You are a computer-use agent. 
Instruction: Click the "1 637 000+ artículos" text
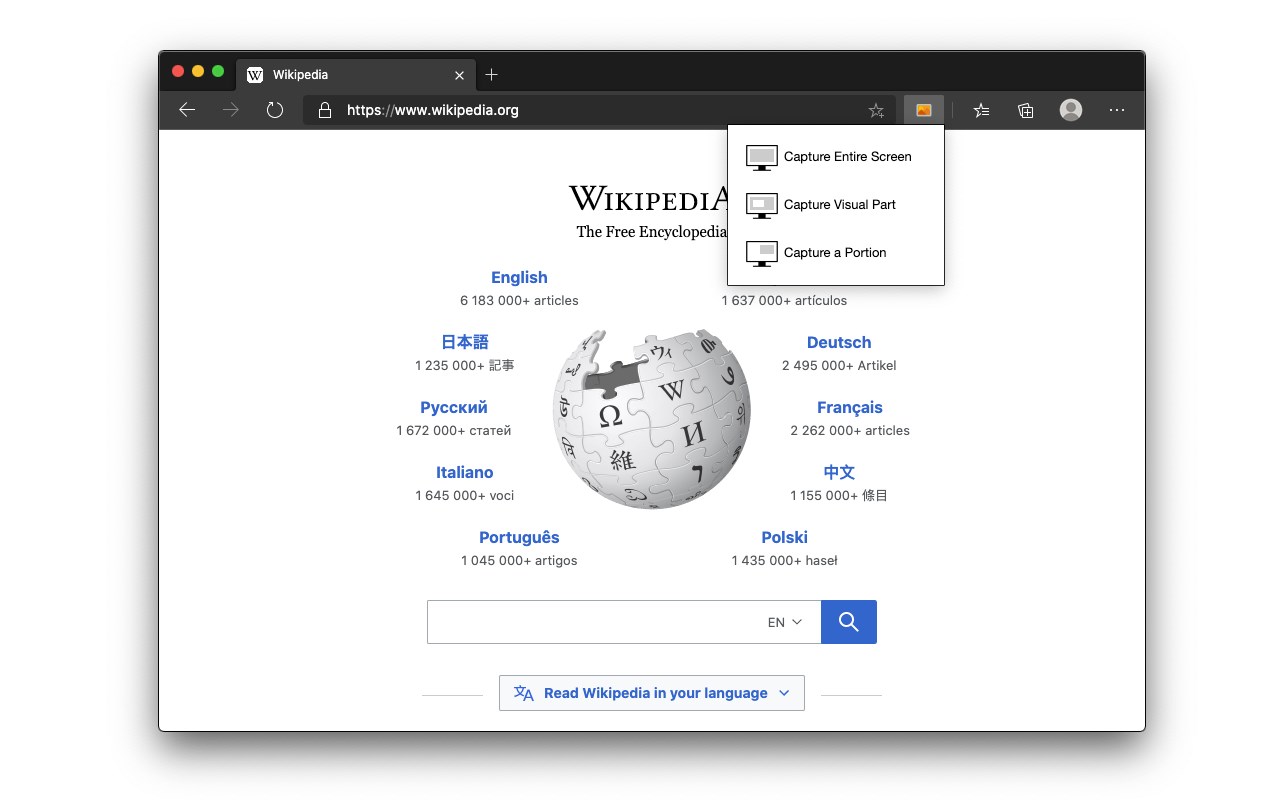point(784,301)
